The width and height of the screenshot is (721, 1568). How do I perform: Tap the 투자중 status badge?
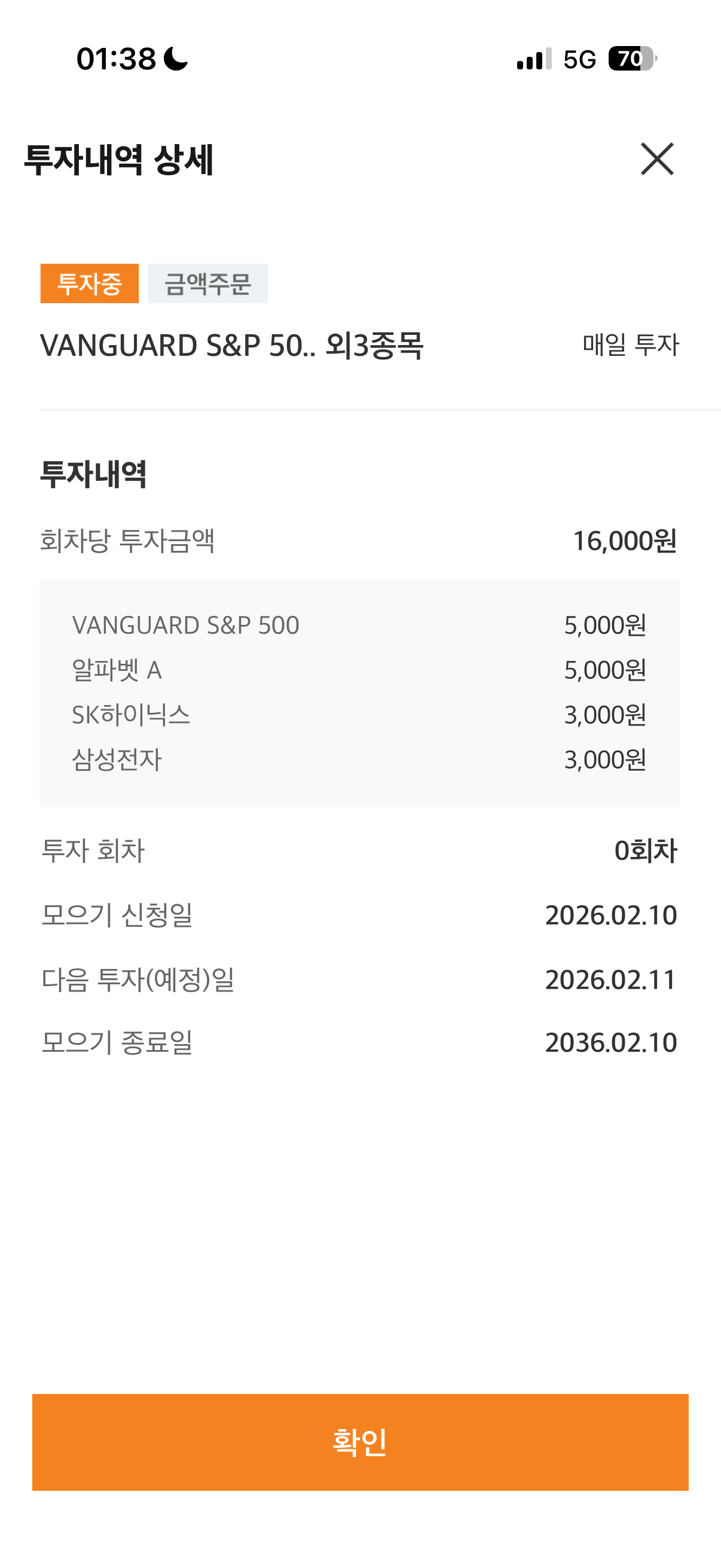[x=90, y=283]
